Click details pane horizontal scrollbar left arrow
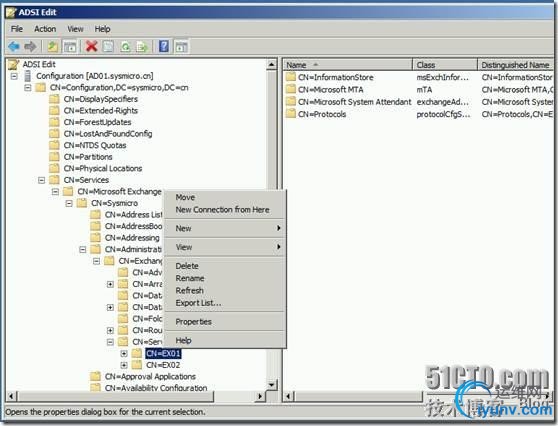 289,396
